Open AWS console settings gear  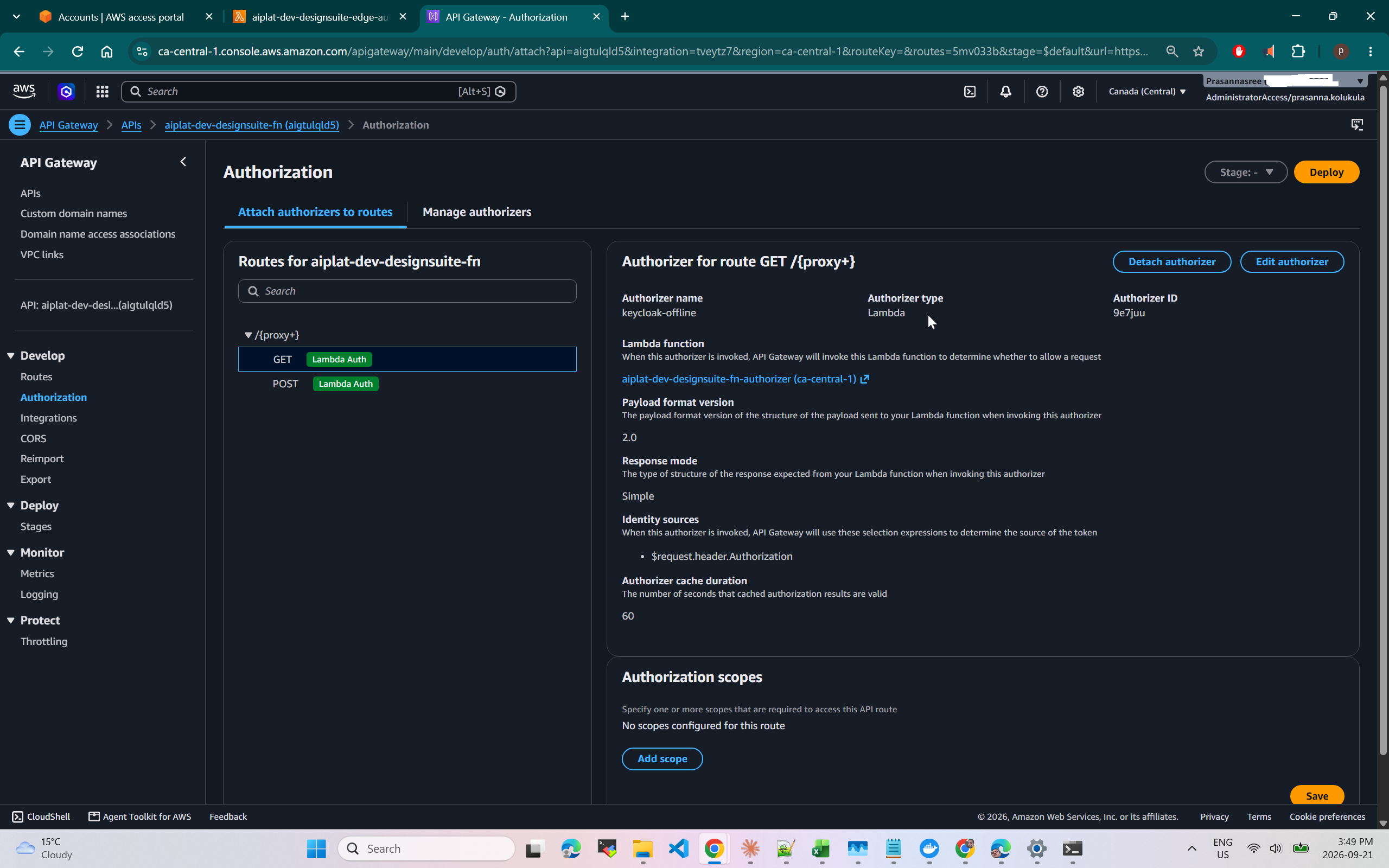coord(1078,91)
